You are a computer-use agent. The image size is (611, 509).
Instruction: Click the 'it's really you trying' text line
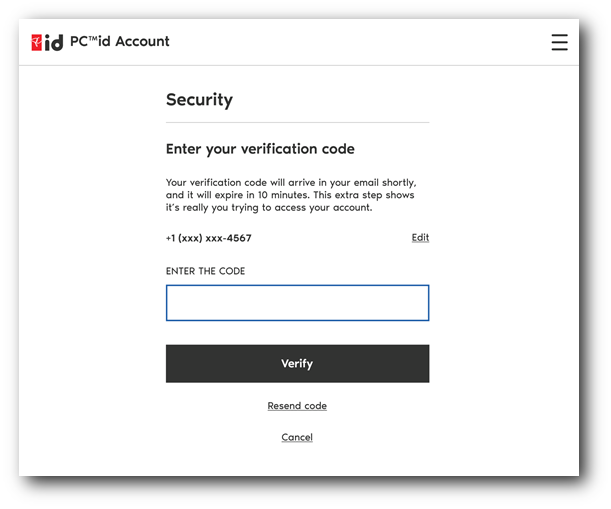point(269,207)
